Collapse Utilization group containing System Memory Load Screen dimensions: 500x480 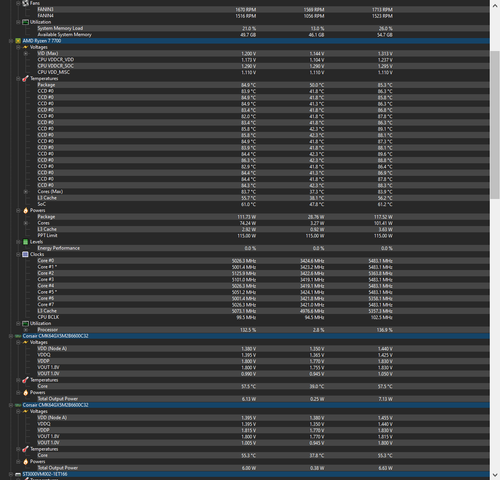point(18,22)
